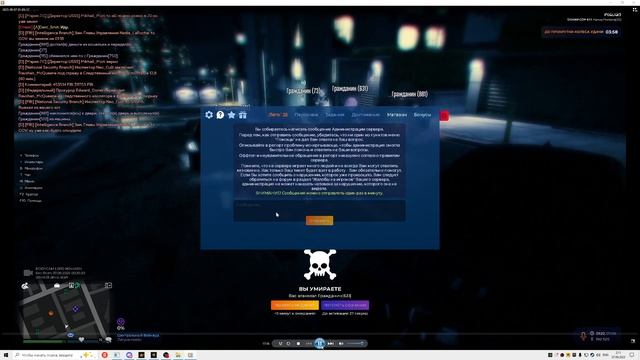Skip to next track in player
This screenshot has width=640, height=360.
[331, 344]
